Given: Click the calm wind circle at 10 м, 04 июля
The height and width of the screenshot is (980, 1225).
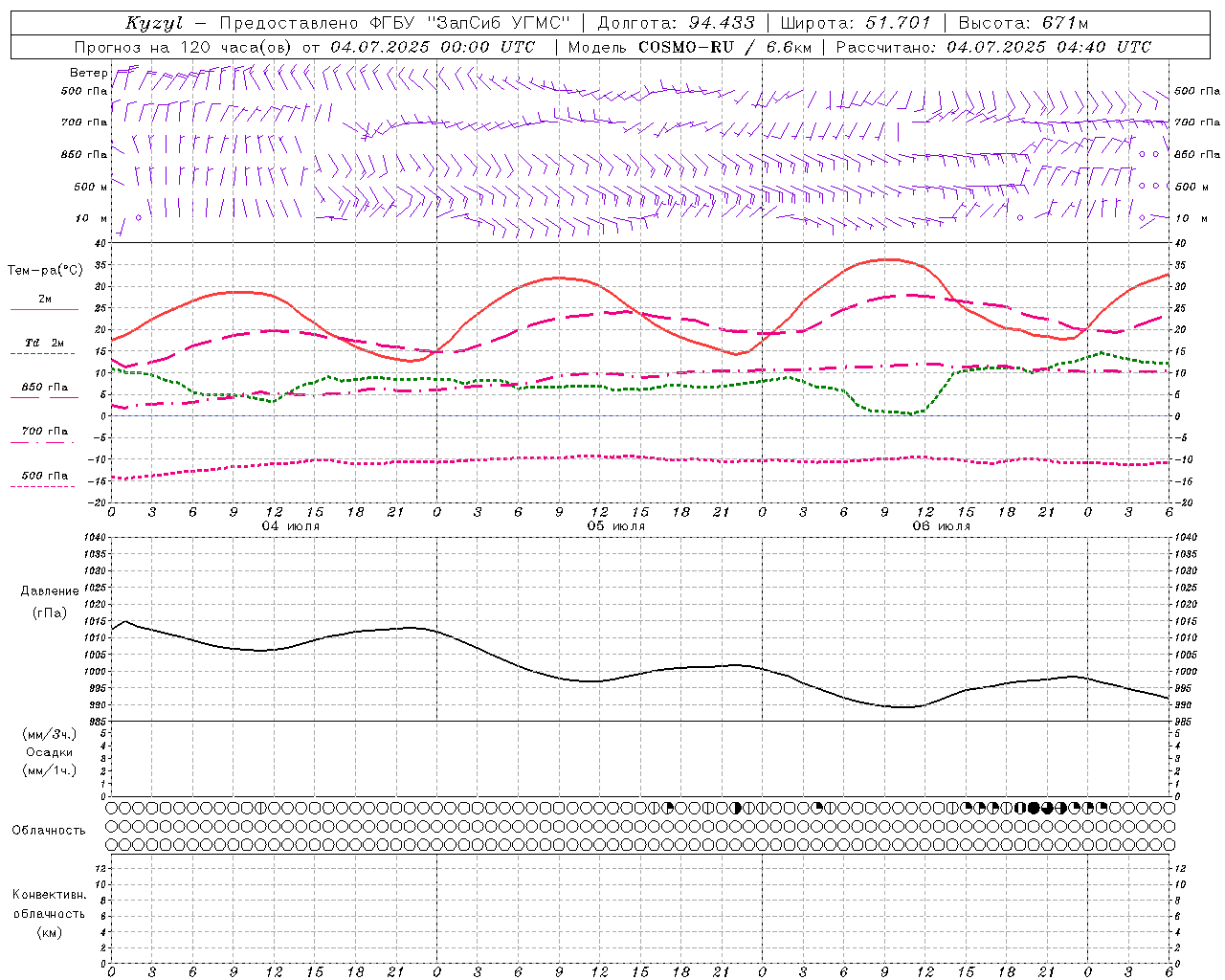Looking at the screenshot, I should click(139, 217).
